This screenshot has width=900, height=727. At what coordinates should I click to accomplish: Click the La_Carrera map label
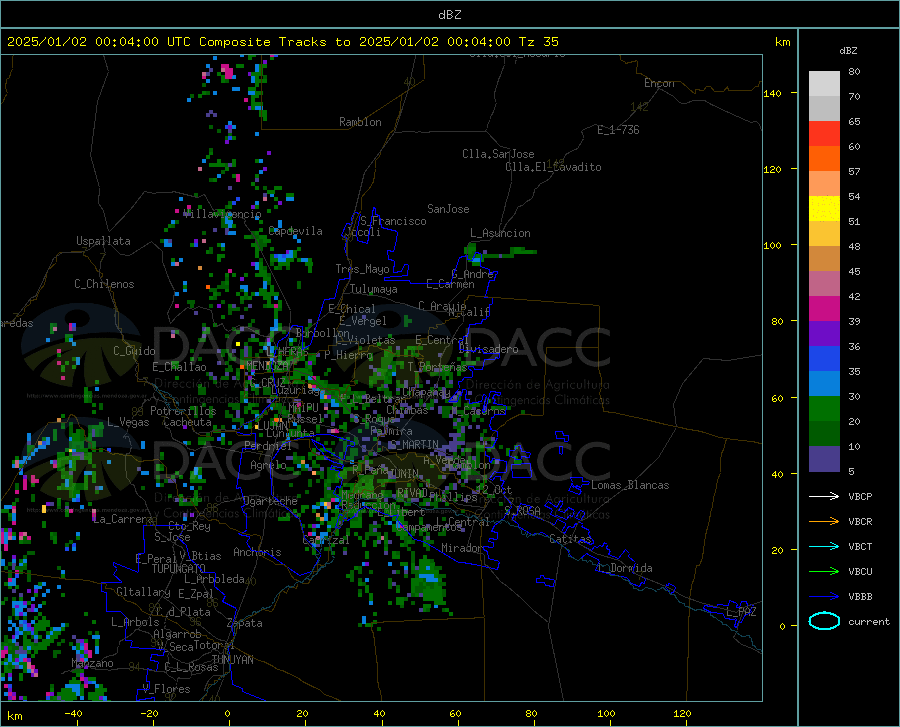123,519
